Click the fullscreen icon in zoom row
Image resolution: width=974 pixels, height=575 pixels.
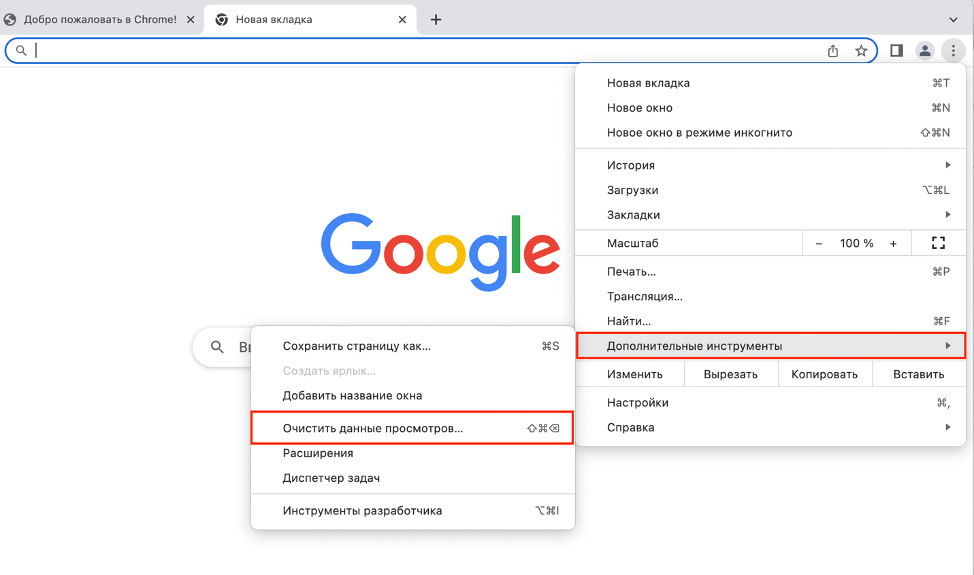pos(938,243)
